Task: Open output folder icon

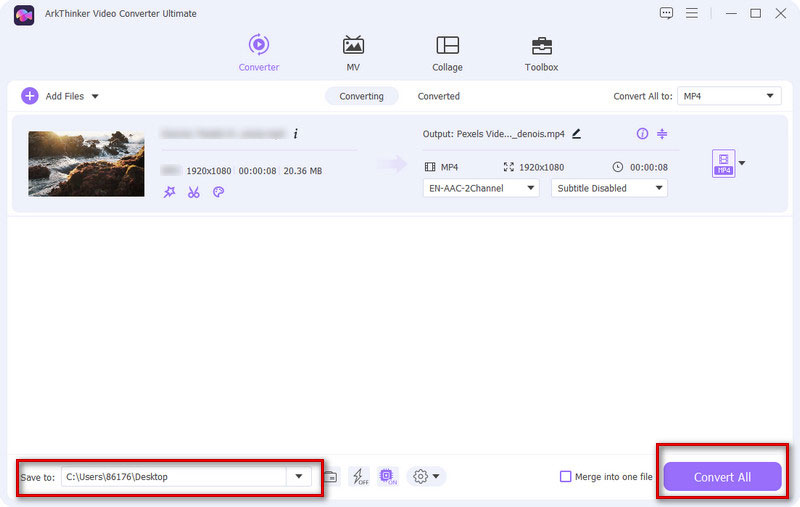Action: 331,476
